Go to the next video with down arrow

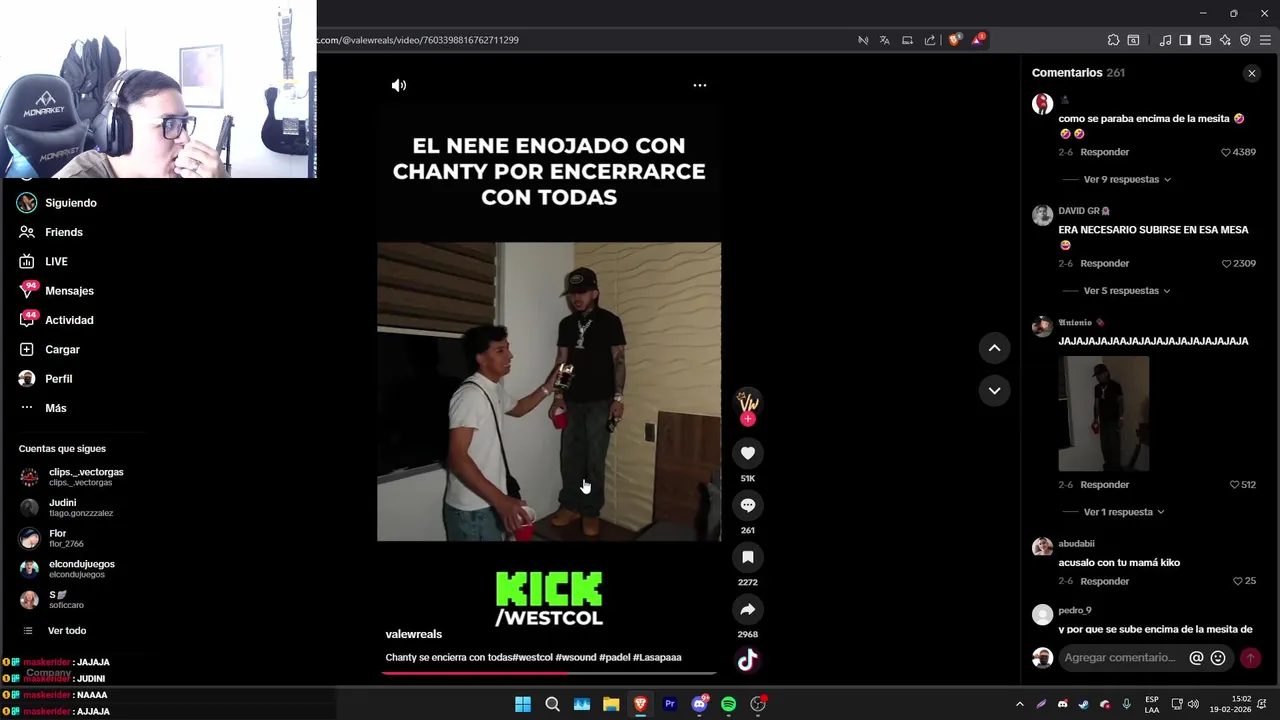click(994, 391)
